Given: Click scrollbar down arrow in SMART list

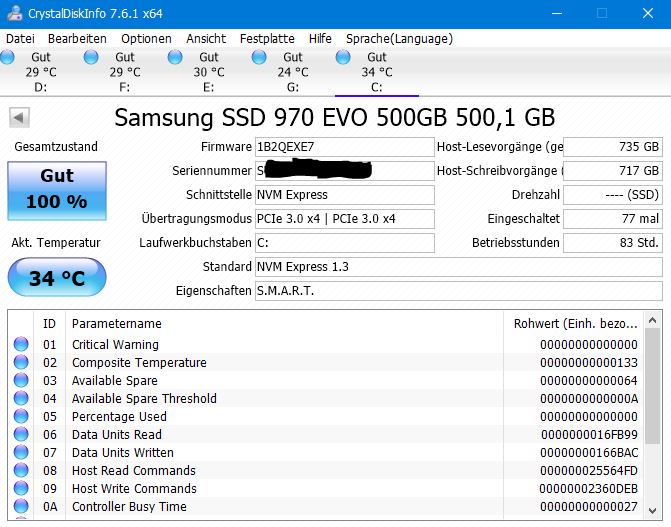Looking at the screenshot, I should click(653, 510).
